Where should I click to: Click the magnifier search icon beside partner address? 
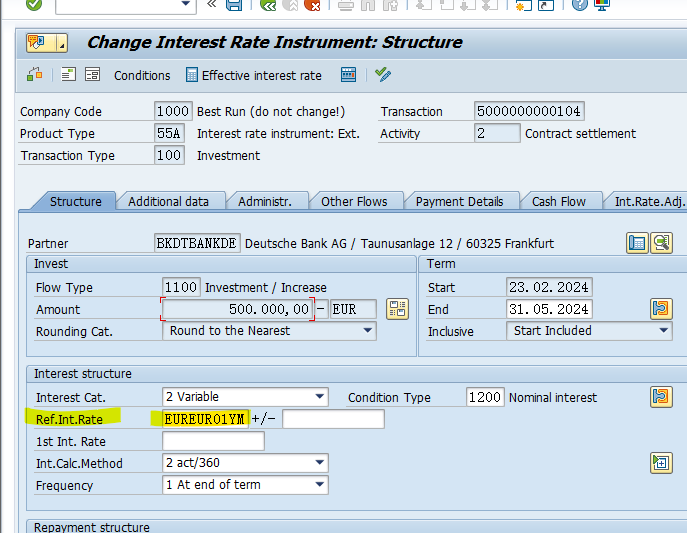pos(661,243)
